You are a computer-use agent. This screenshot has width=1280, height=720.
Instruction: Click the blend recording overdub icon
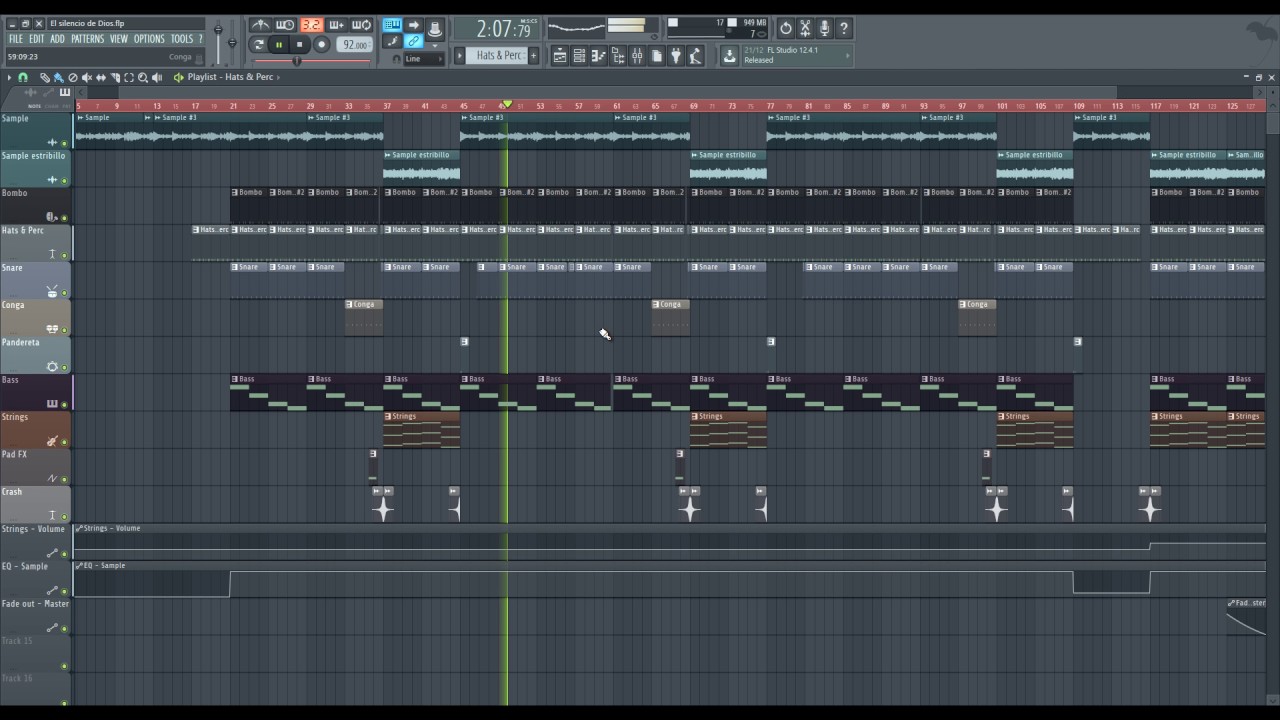click(337, 25)
